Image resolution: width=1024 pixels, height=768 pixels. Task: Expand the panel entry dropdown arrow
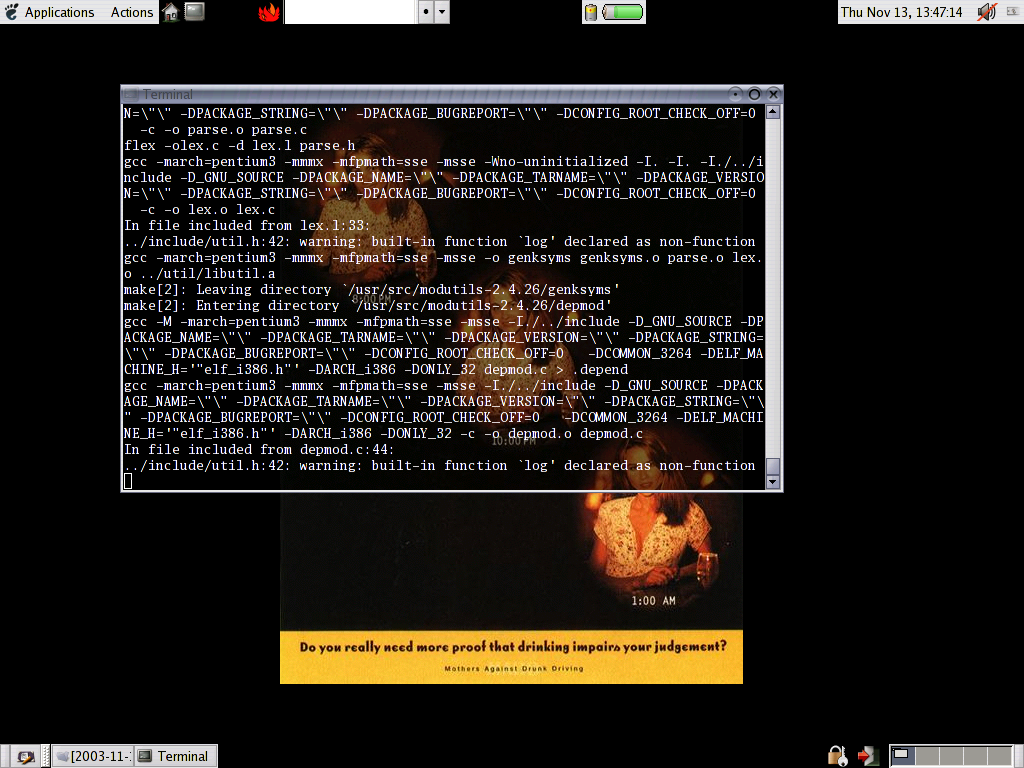pos(442,12)
